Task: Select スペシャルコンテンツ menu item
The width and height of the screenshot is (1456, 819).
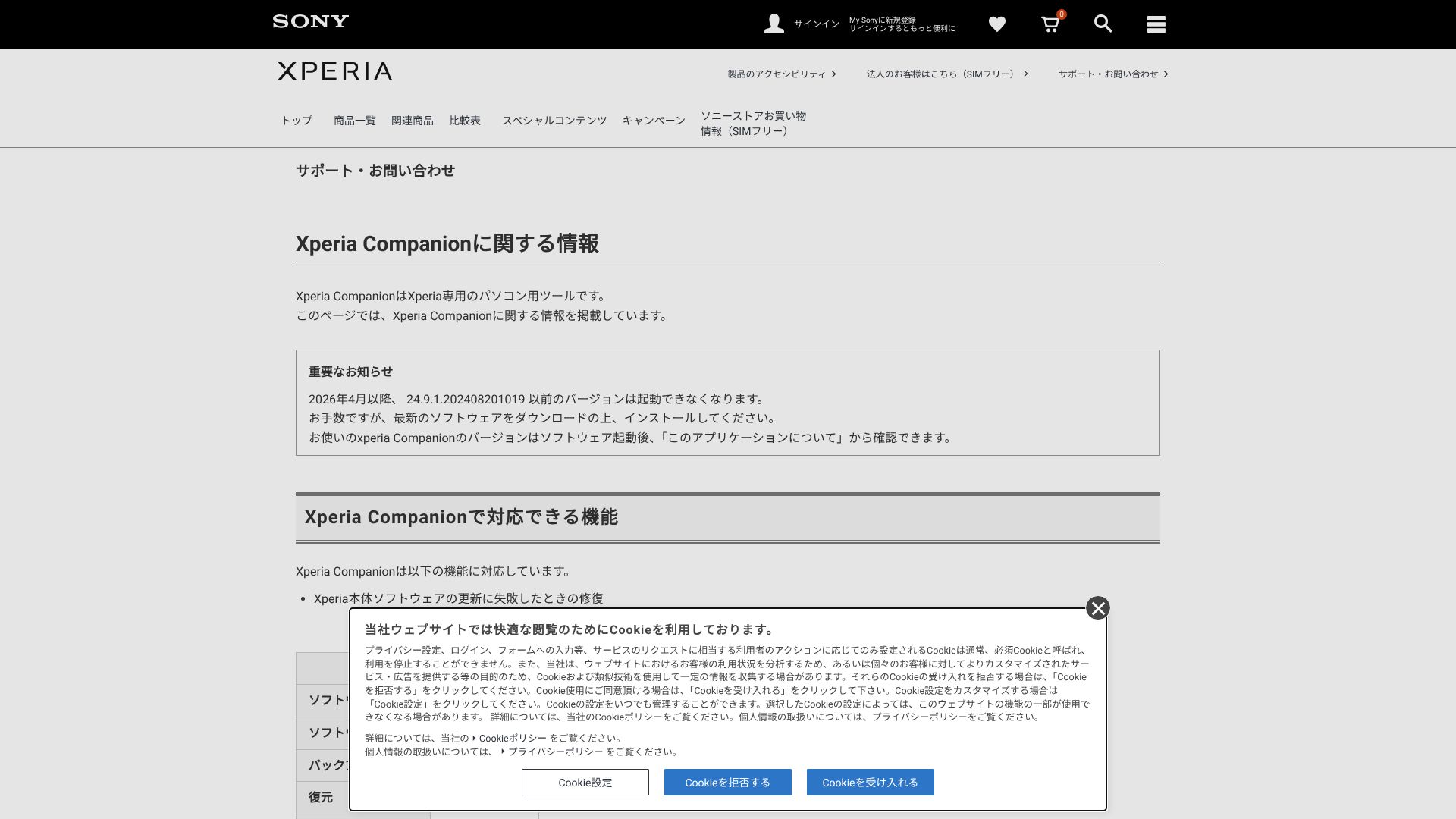Action: [554, 121]
